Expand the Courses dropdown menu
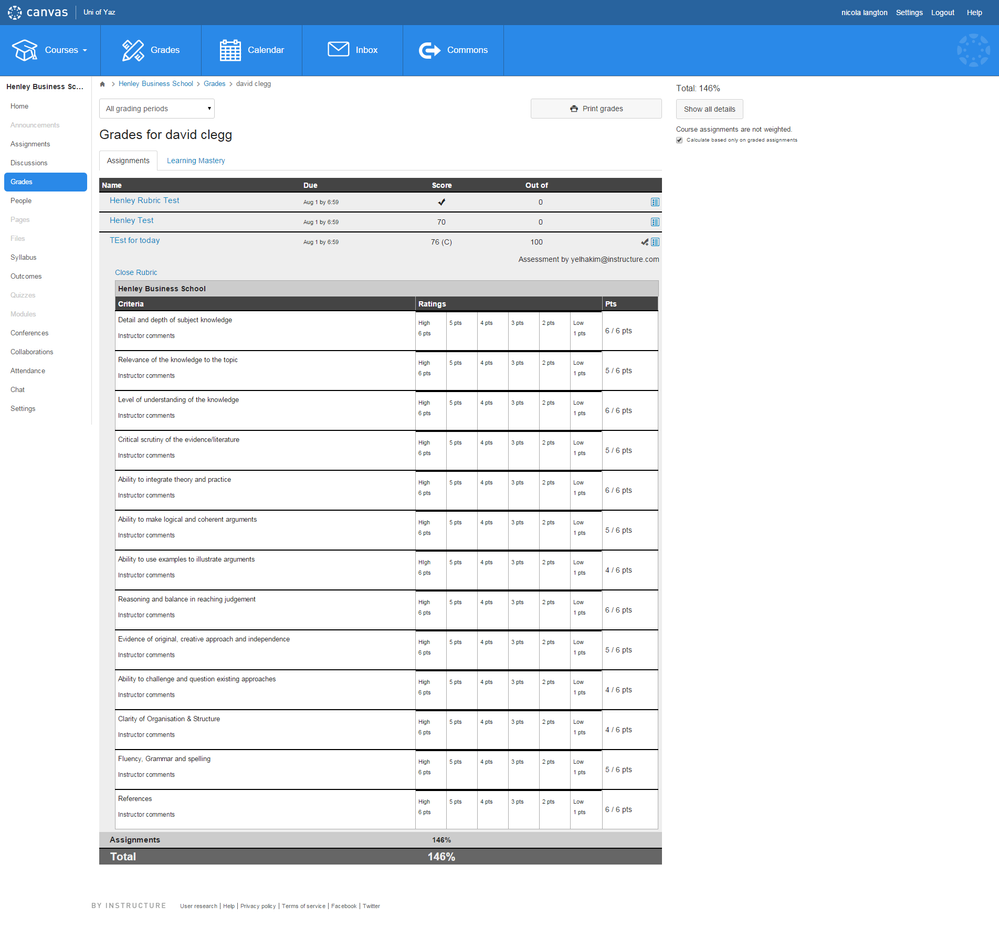This screenshot has height=929, width=999. tap(50, 50)
